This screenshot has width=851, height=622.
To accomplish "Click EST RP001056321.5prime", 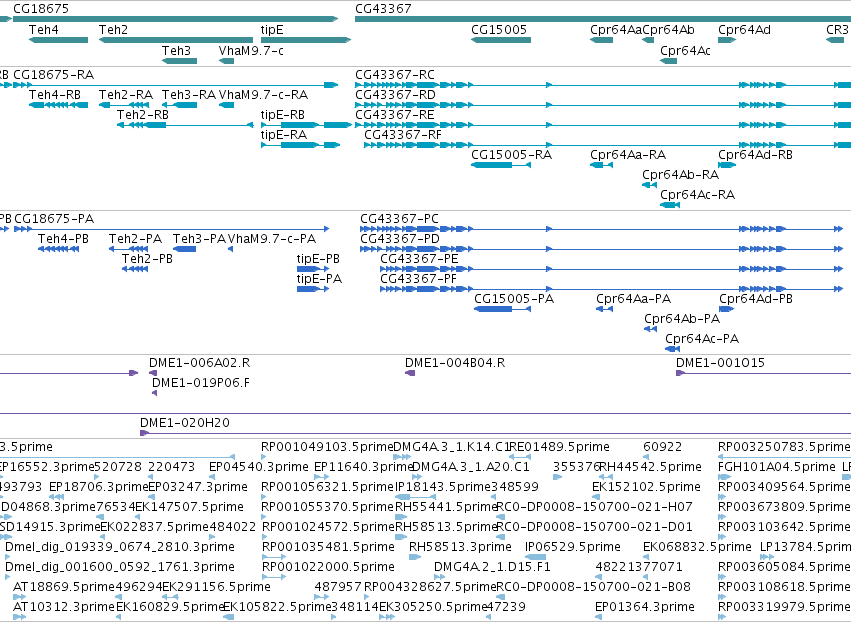I will (327, 487).
